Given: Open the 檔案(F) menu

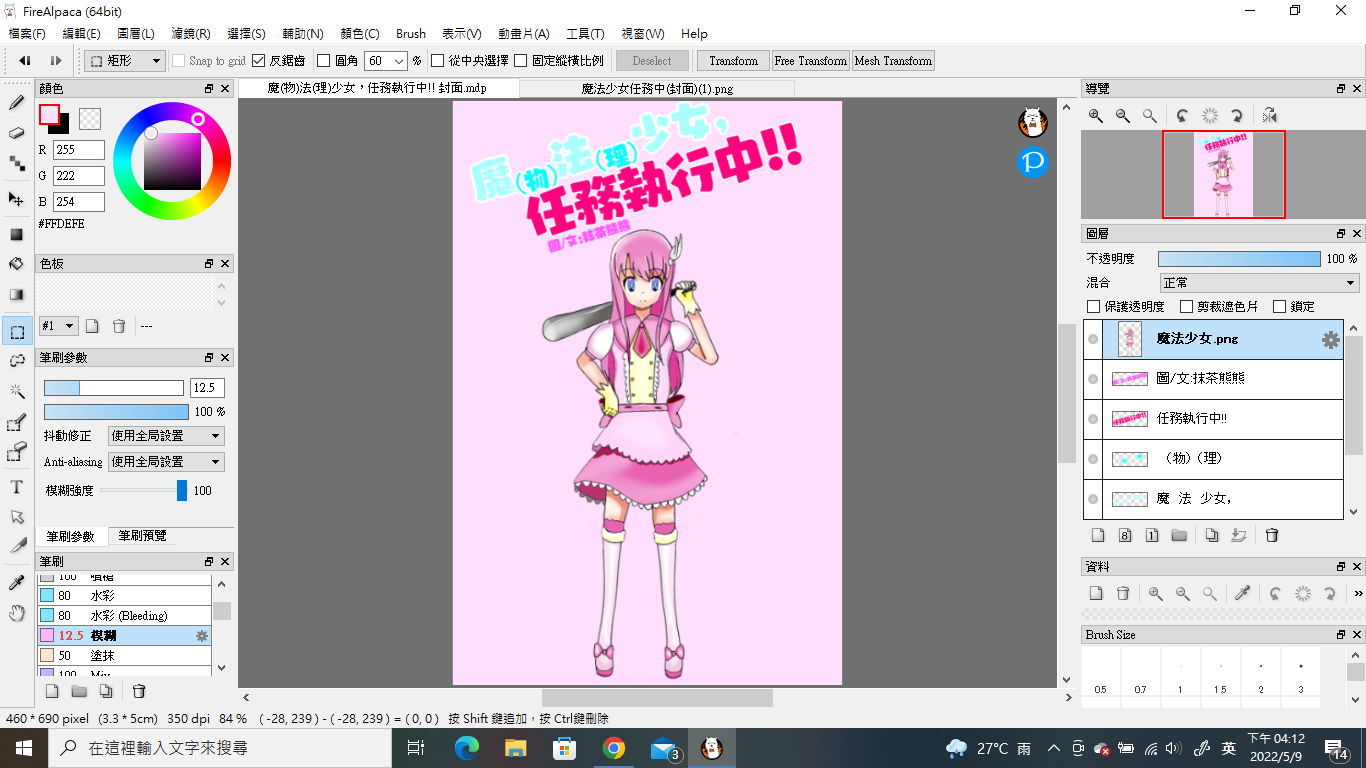Looking at the screenshot, I should pyautogui.click(x=26, y=34).
